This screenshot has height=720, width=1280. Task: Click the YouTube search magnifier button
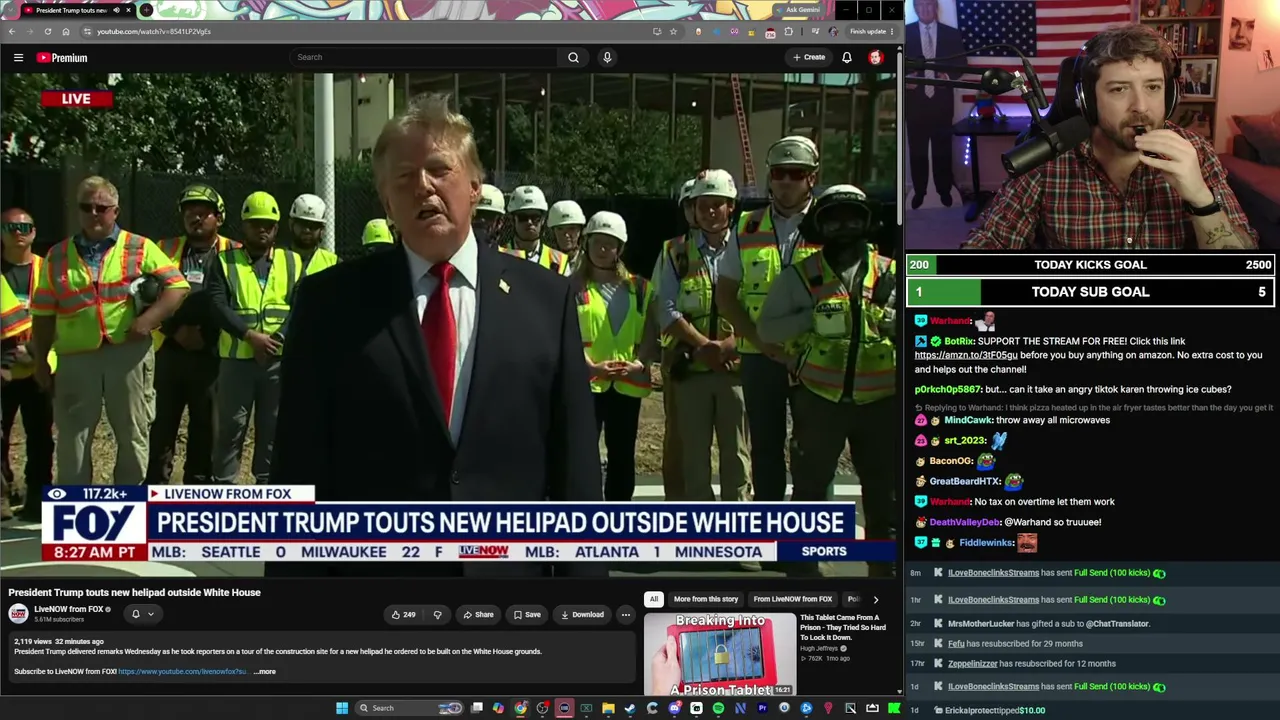coord(573,57)
